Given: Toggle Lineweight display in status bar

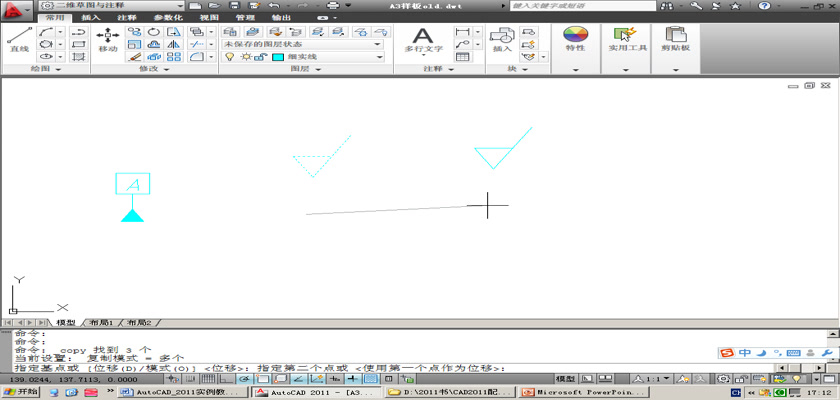Looking at the screenshot, I should click(x=352, y=379).
